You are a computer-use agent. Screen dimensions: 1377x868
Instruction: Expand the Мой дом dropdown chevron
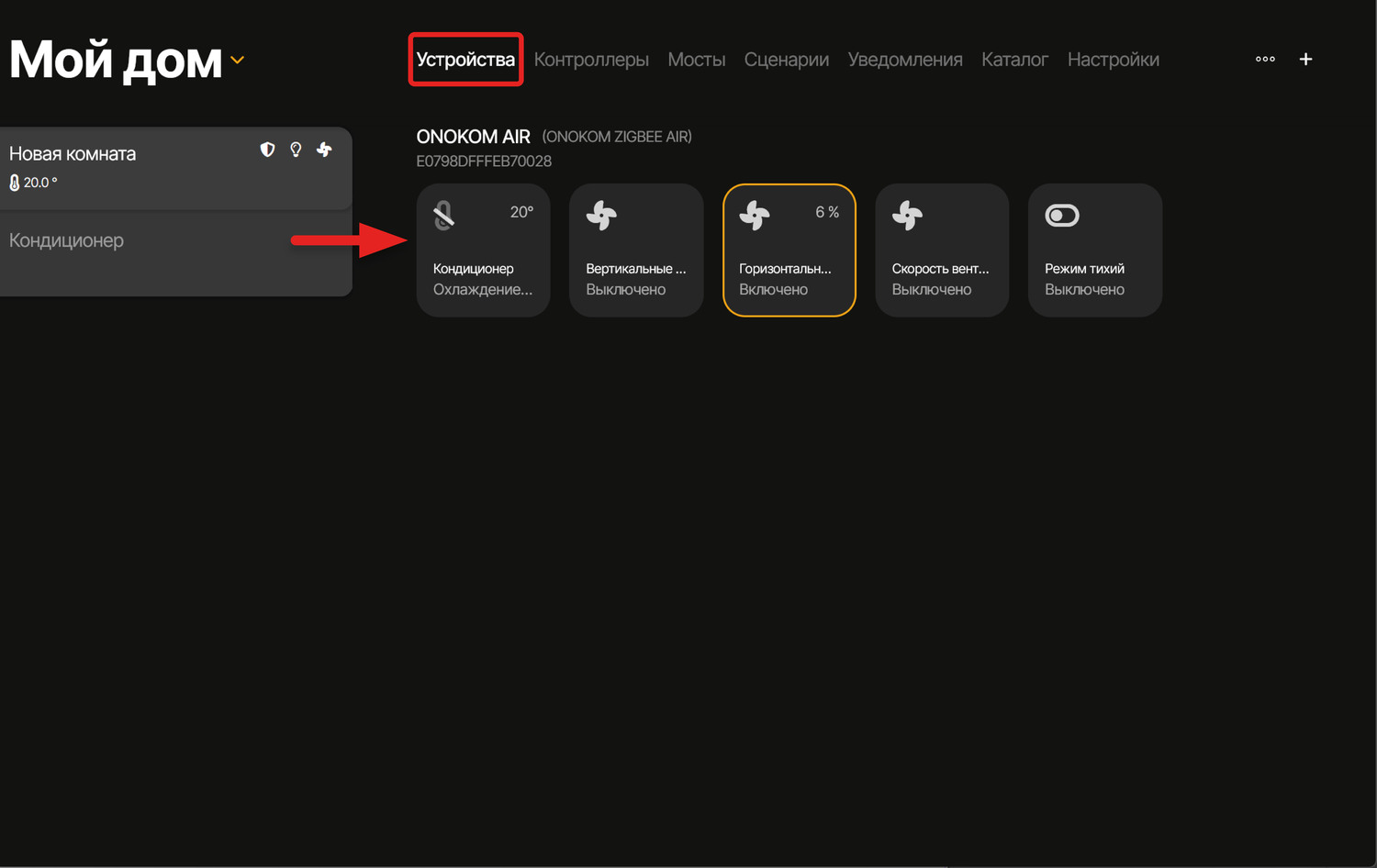238,61
